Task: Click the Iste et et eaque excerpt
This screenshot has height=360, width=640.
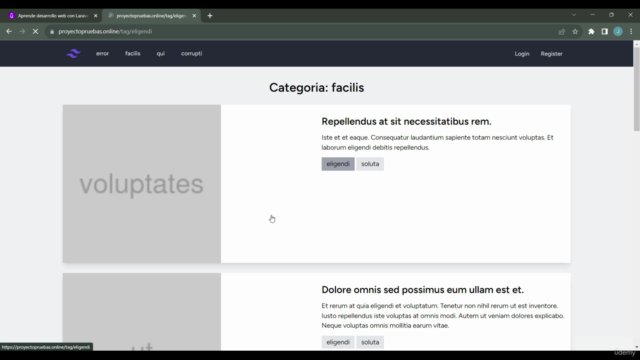Action: coord(437,142)
